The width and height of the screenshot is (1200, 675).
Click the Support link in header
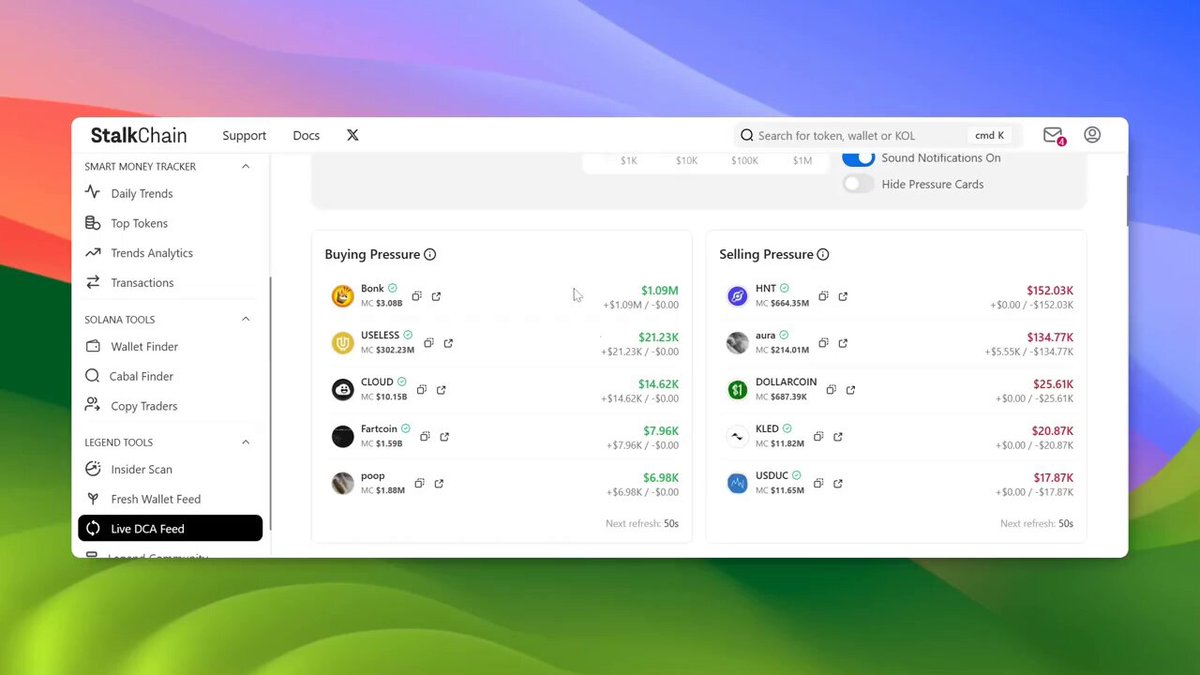(x=244, y=136)
